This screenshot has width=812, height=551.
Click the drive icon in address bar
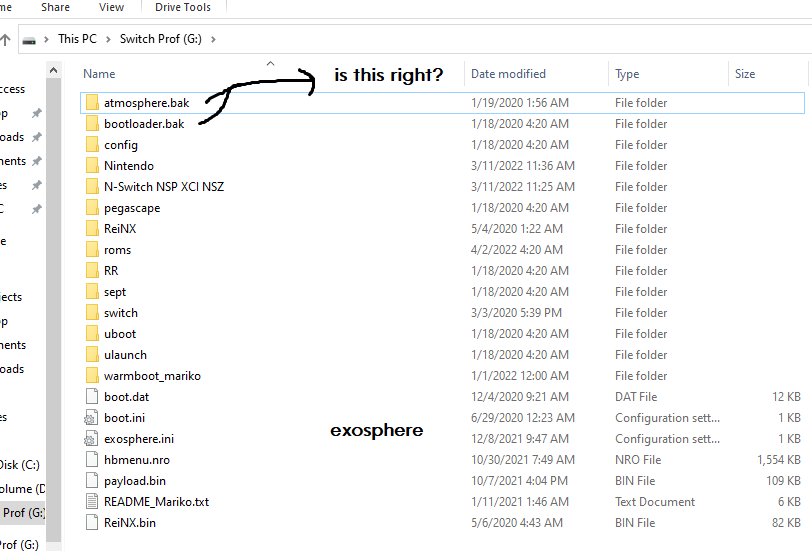pyautogui.click(x=30, y=40)
